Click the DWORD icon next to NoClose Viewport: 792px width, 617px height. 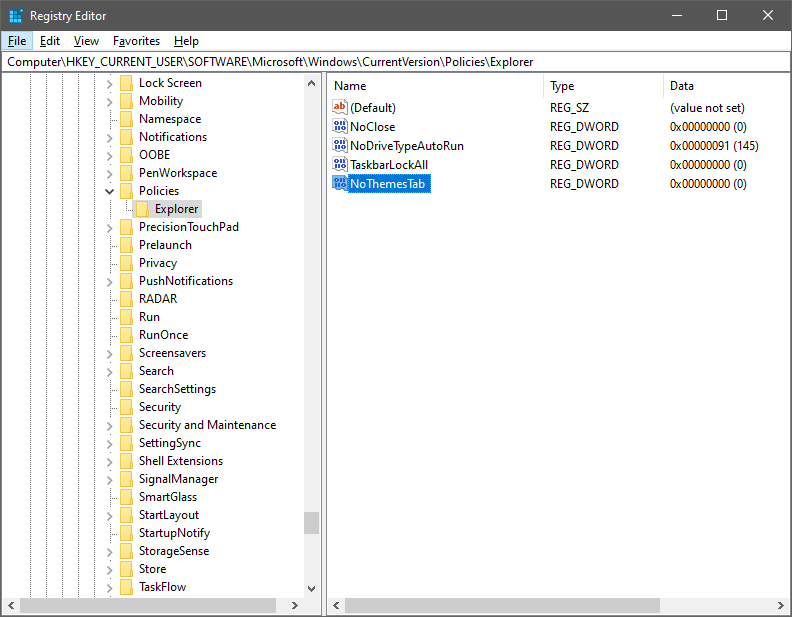point(340,127)
